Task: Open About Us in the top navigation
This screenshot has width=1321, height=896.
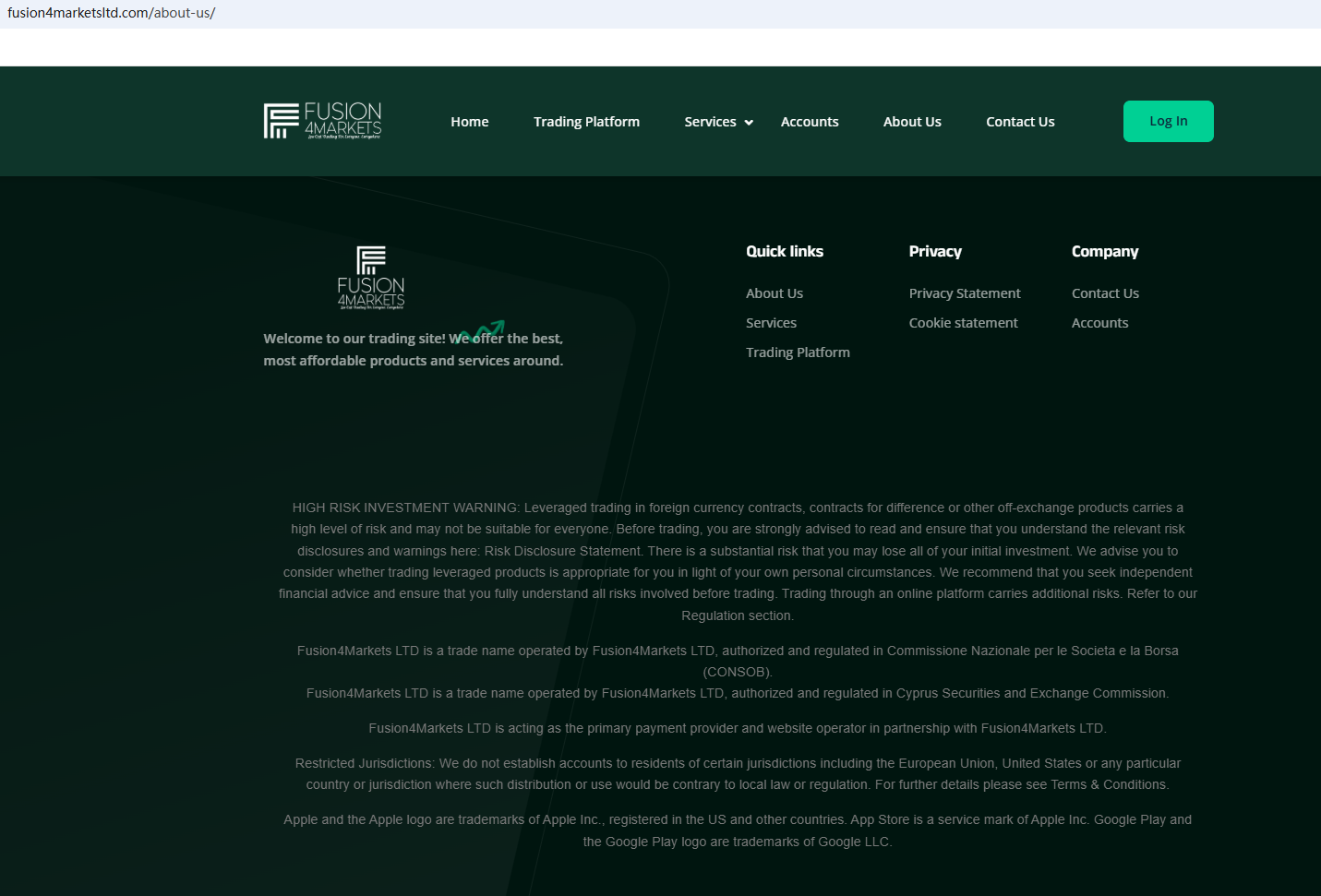Action: click(x=912, y=122)
